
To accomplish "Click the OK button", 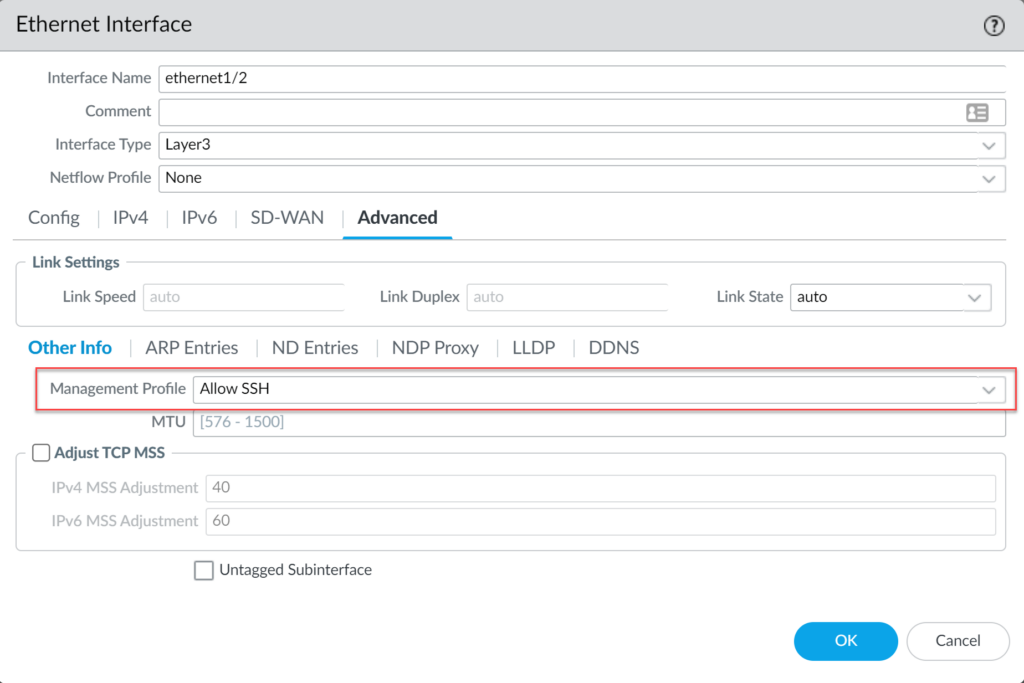I will tap(846, 641).
